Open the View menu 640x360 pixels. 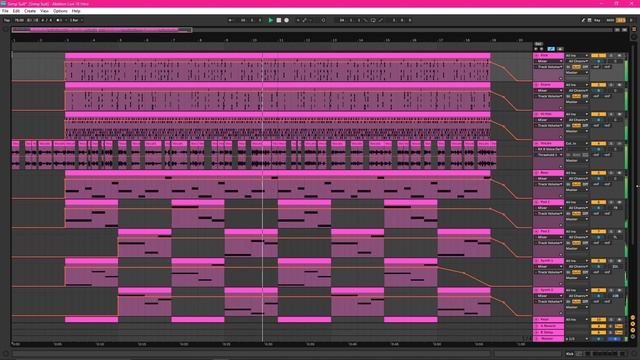pos(44,11)
